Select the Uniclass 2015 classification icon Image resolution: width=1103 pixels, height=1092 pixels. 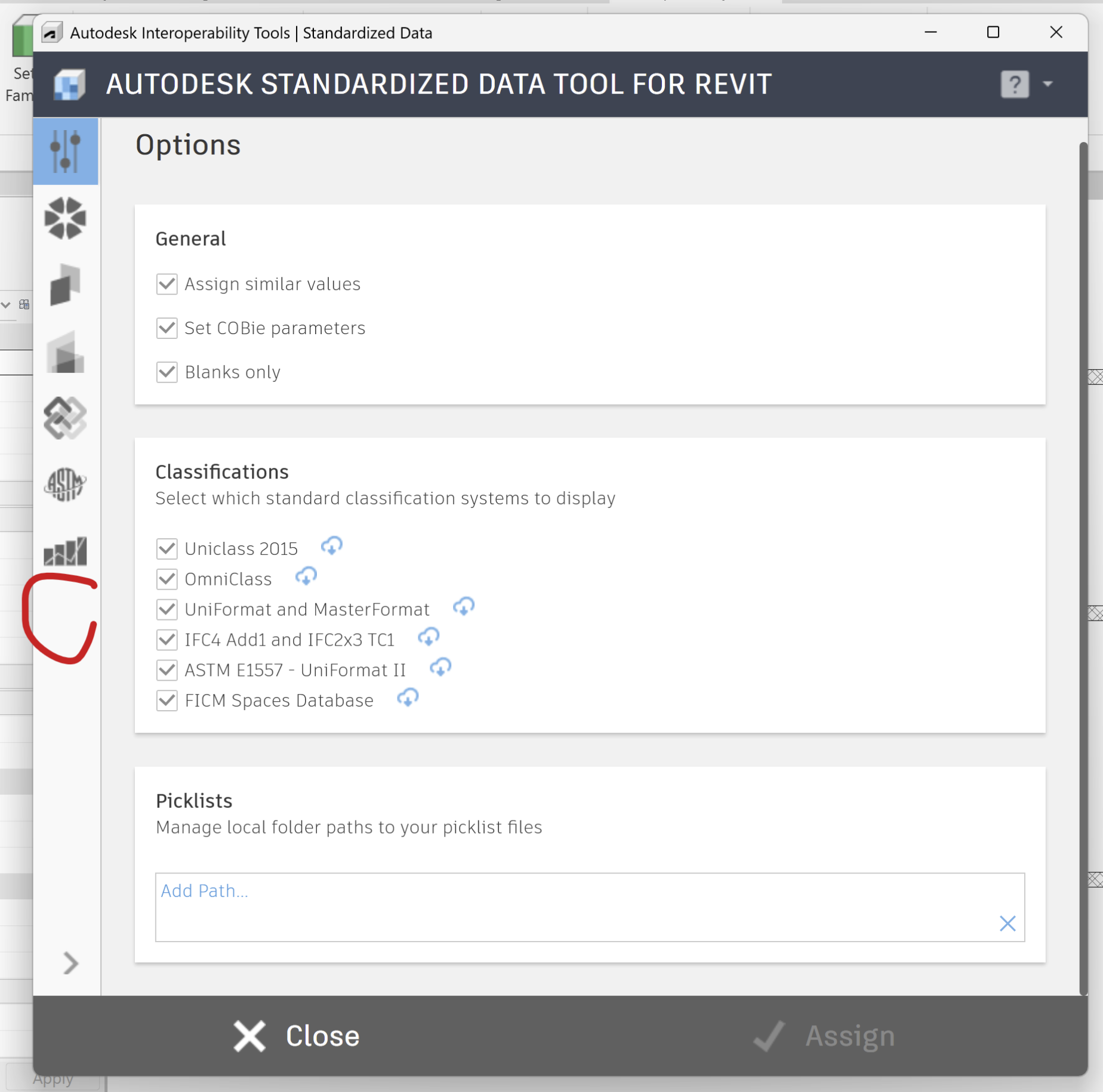tap(66, 219)
